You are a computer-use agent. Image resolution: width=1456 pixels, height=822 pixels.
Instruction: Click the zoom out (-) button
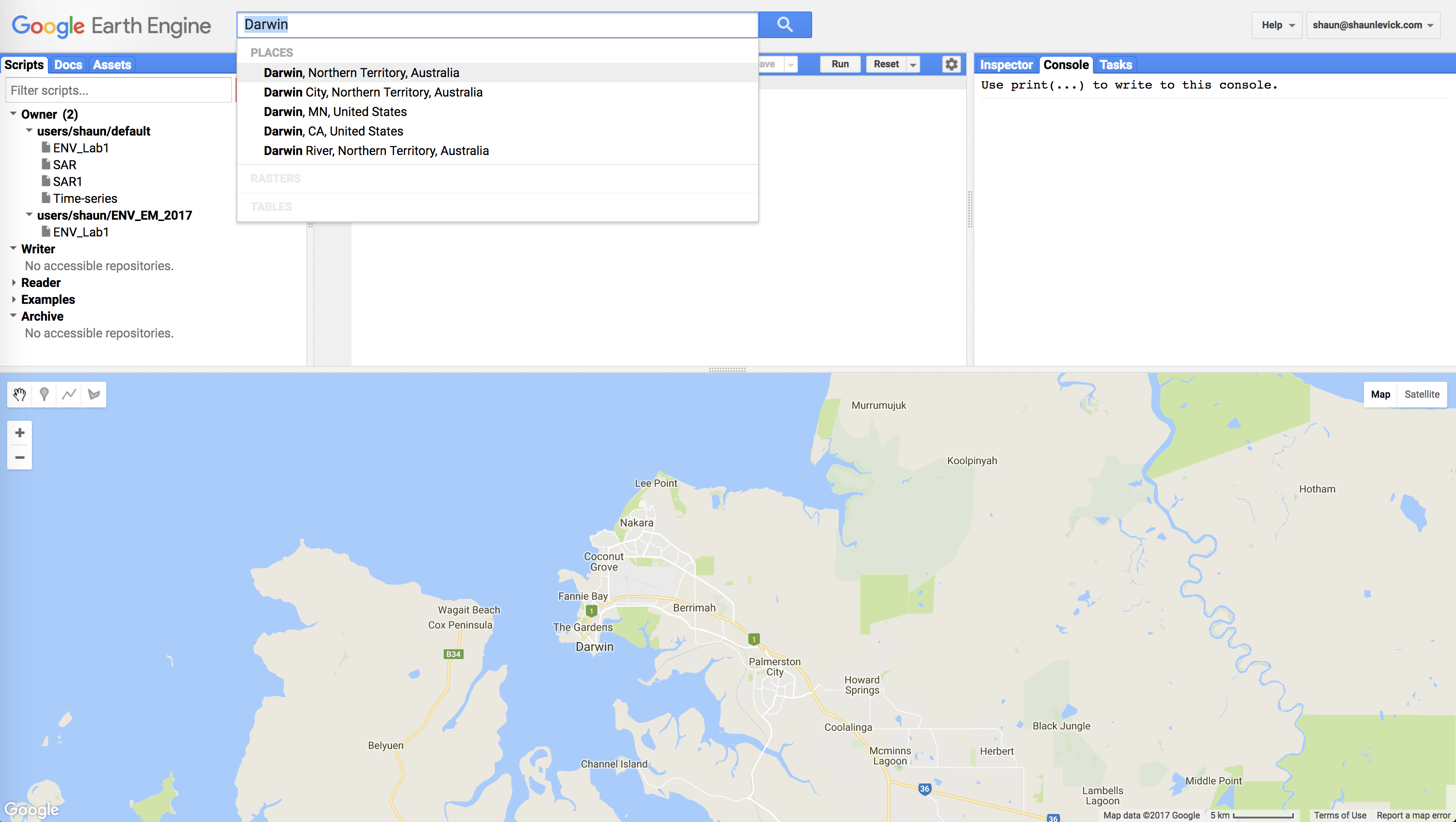(x=19, y=458)
